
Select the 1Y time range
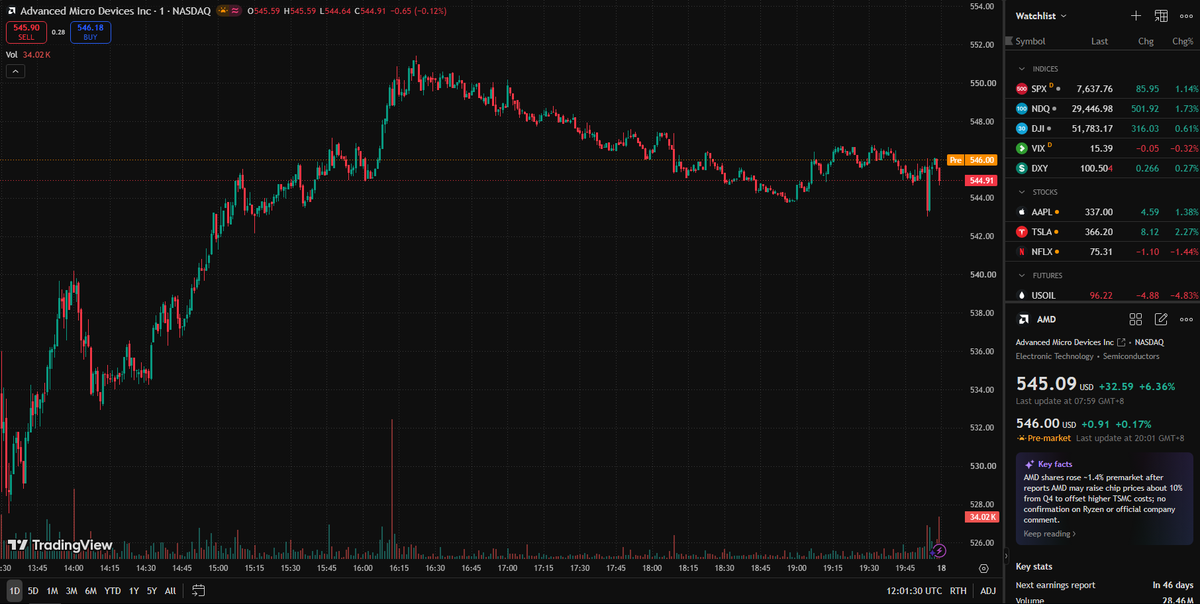(x=133, y=590)
